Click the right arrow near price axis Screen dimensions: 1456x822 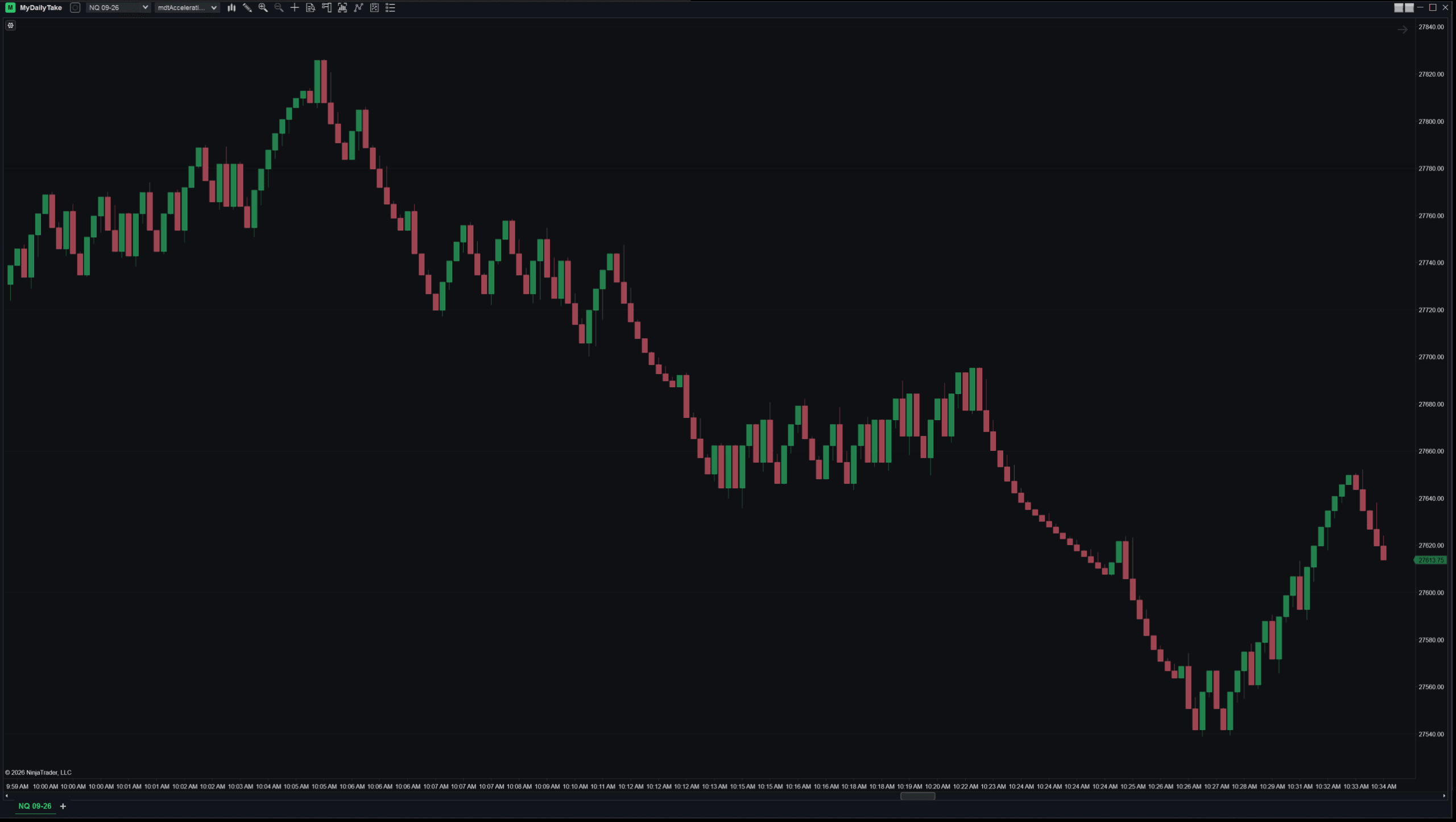point(1403,30)
